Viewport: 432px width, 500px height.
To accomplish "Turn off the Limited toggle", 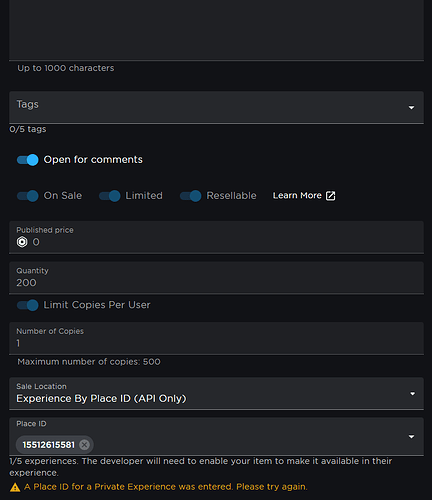I will tap(110, 196).
